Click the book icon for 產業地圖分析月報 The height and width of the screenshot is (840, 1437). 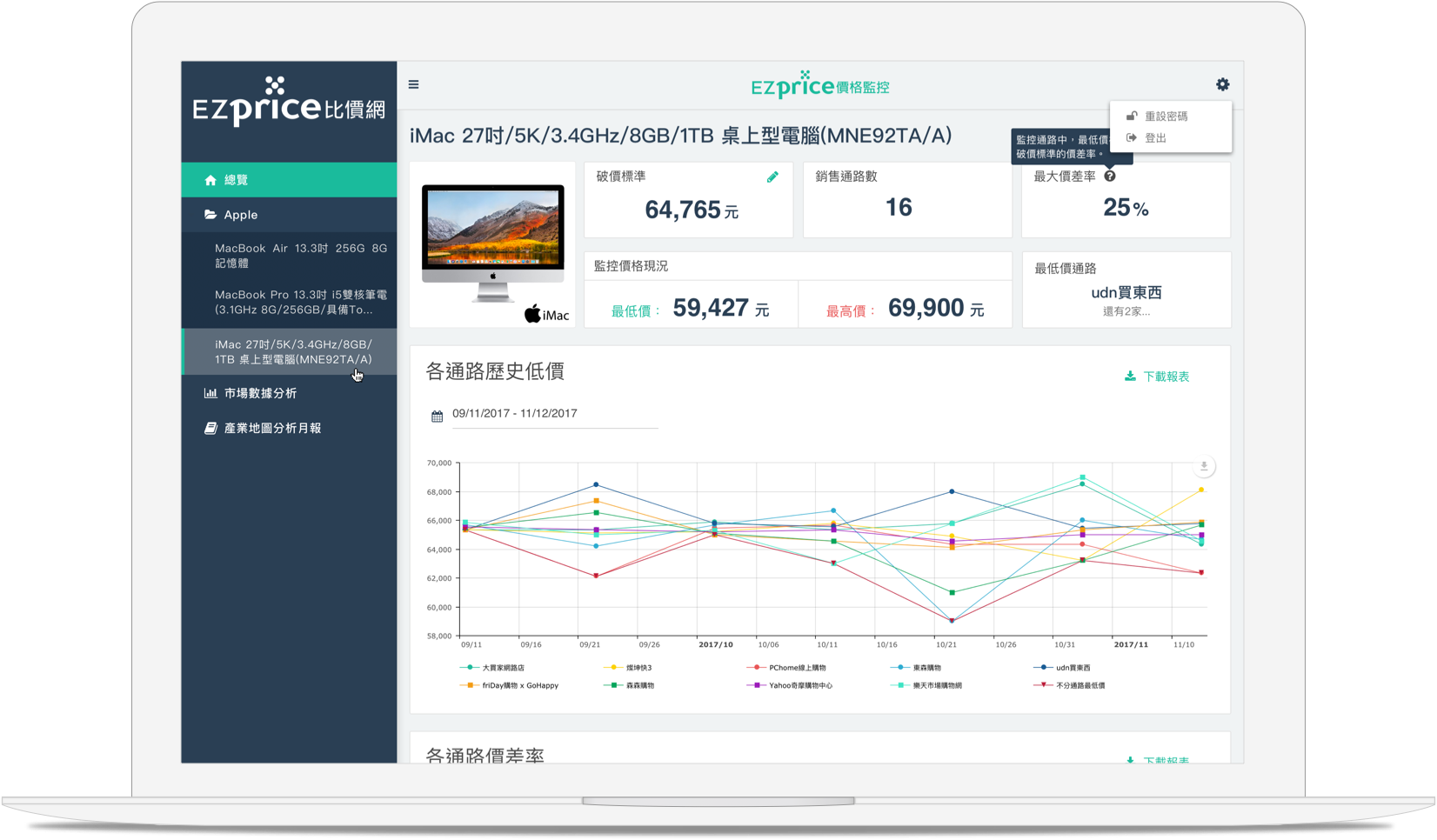210,428
